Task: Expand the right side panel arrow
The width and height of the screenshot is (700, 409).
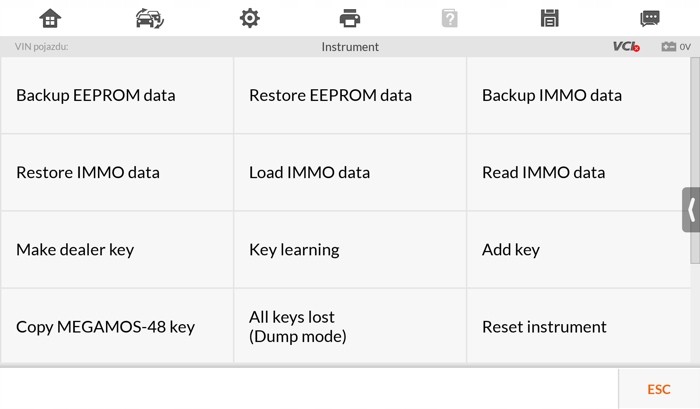Action: point(691,210)
